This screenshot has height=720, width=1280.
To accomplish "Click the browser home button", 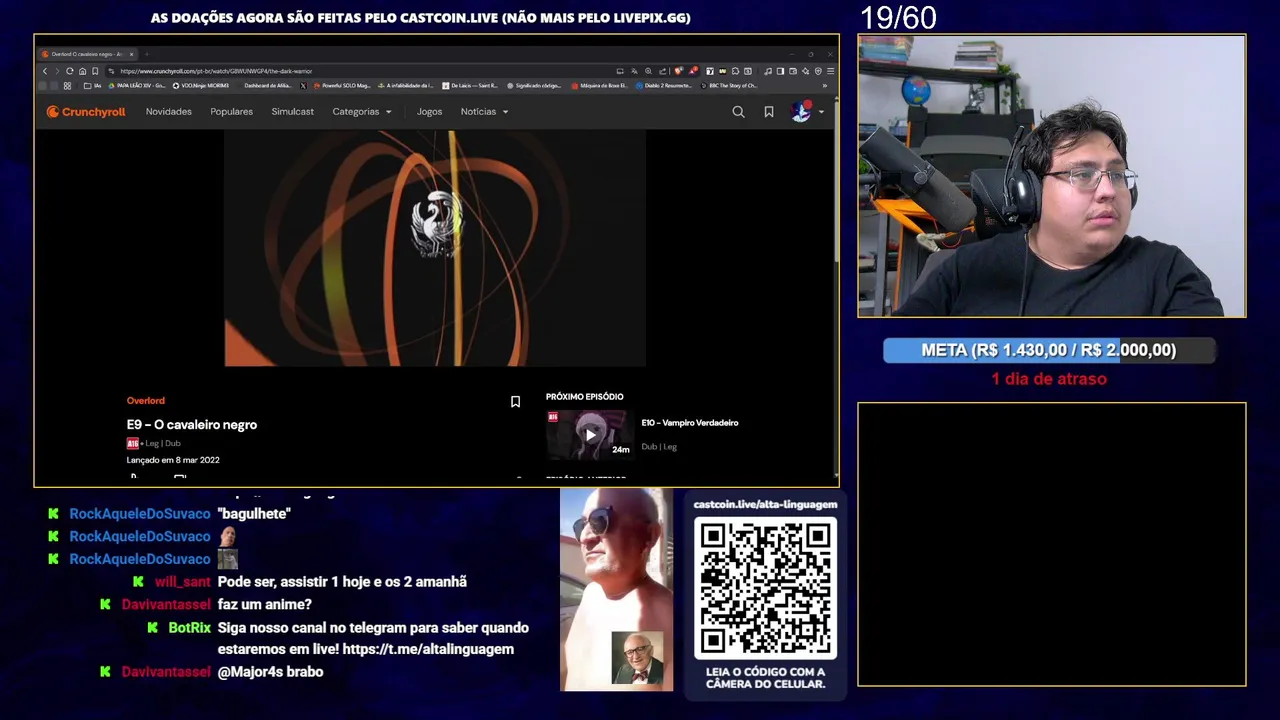I will (82, 71).
